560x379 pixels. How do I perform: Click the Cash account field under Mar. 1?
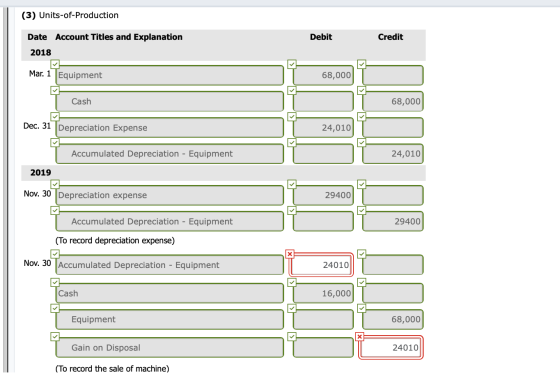coord(170,101)
